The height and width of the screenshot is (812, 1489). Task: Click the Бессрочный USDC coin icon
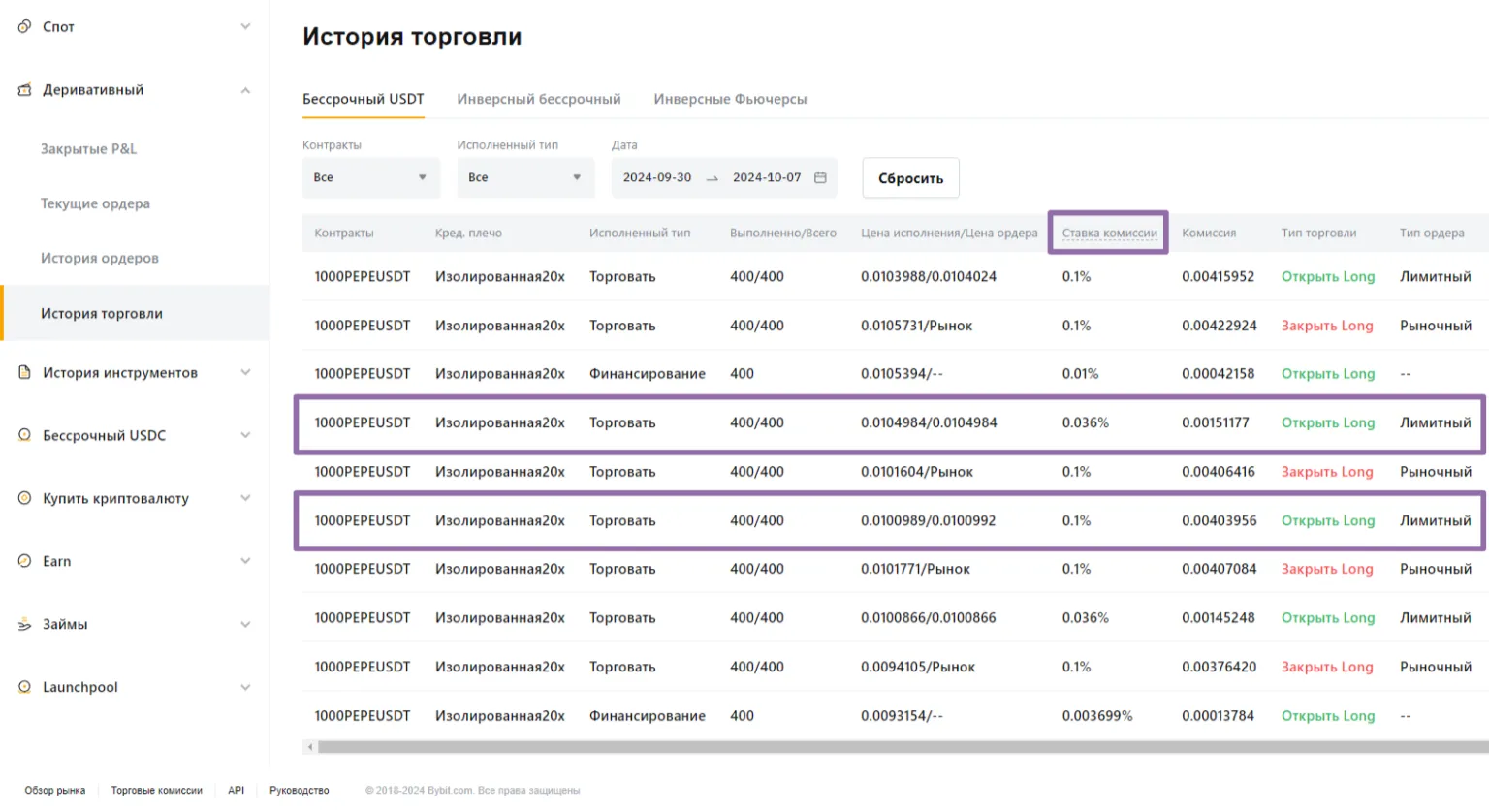23,435
